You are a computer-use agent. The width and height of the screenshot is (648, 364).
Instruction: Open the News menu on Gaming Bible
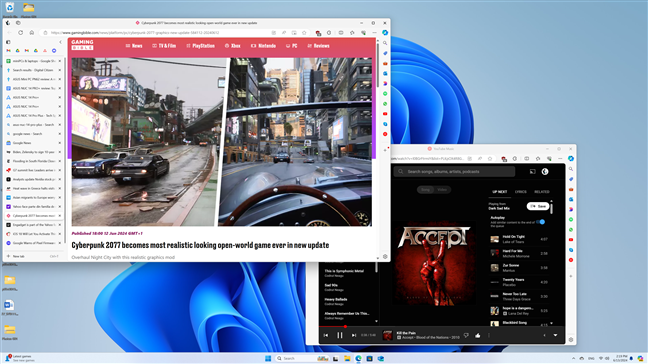point(134,46)
